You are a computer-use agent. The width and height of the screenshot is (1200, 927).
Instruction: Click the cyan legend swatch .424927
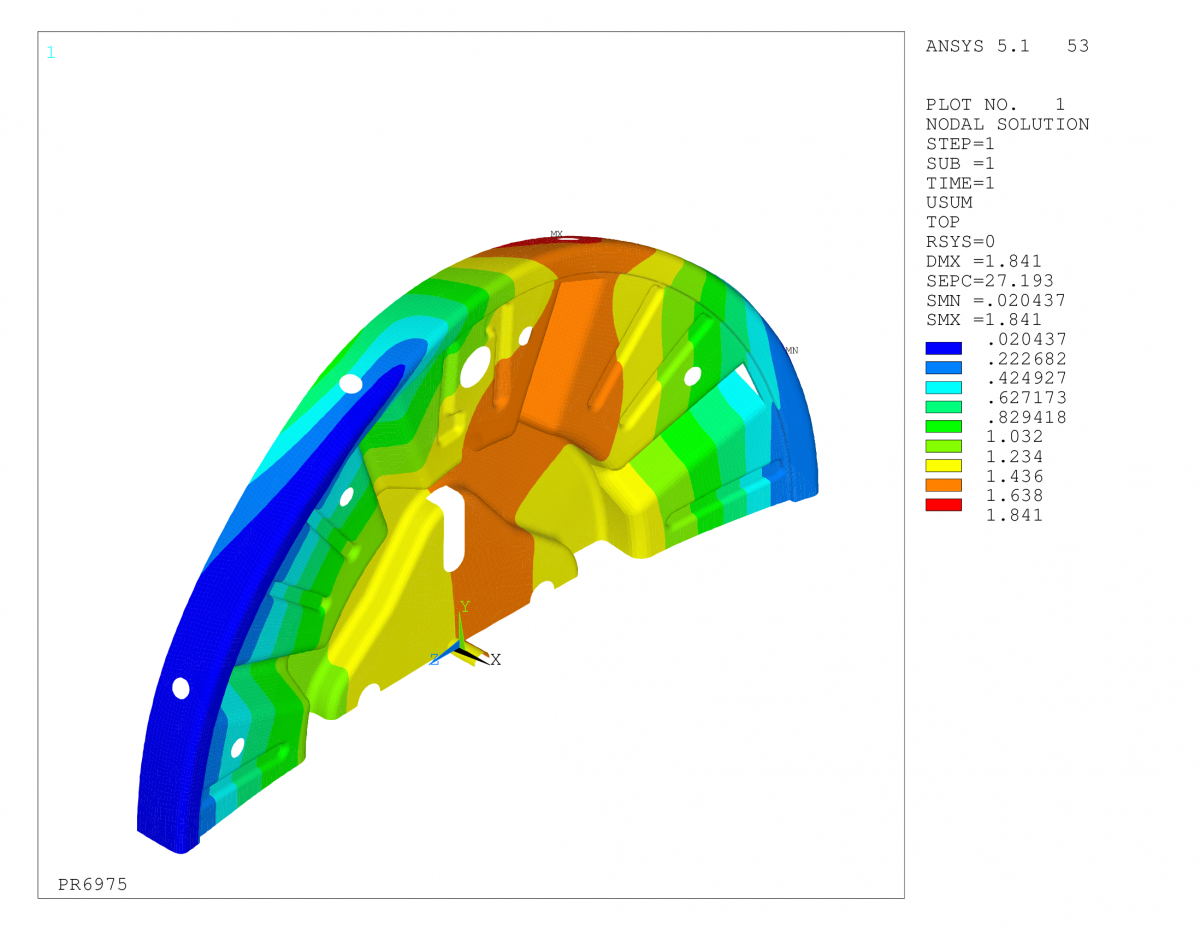[x=943, y=387]
